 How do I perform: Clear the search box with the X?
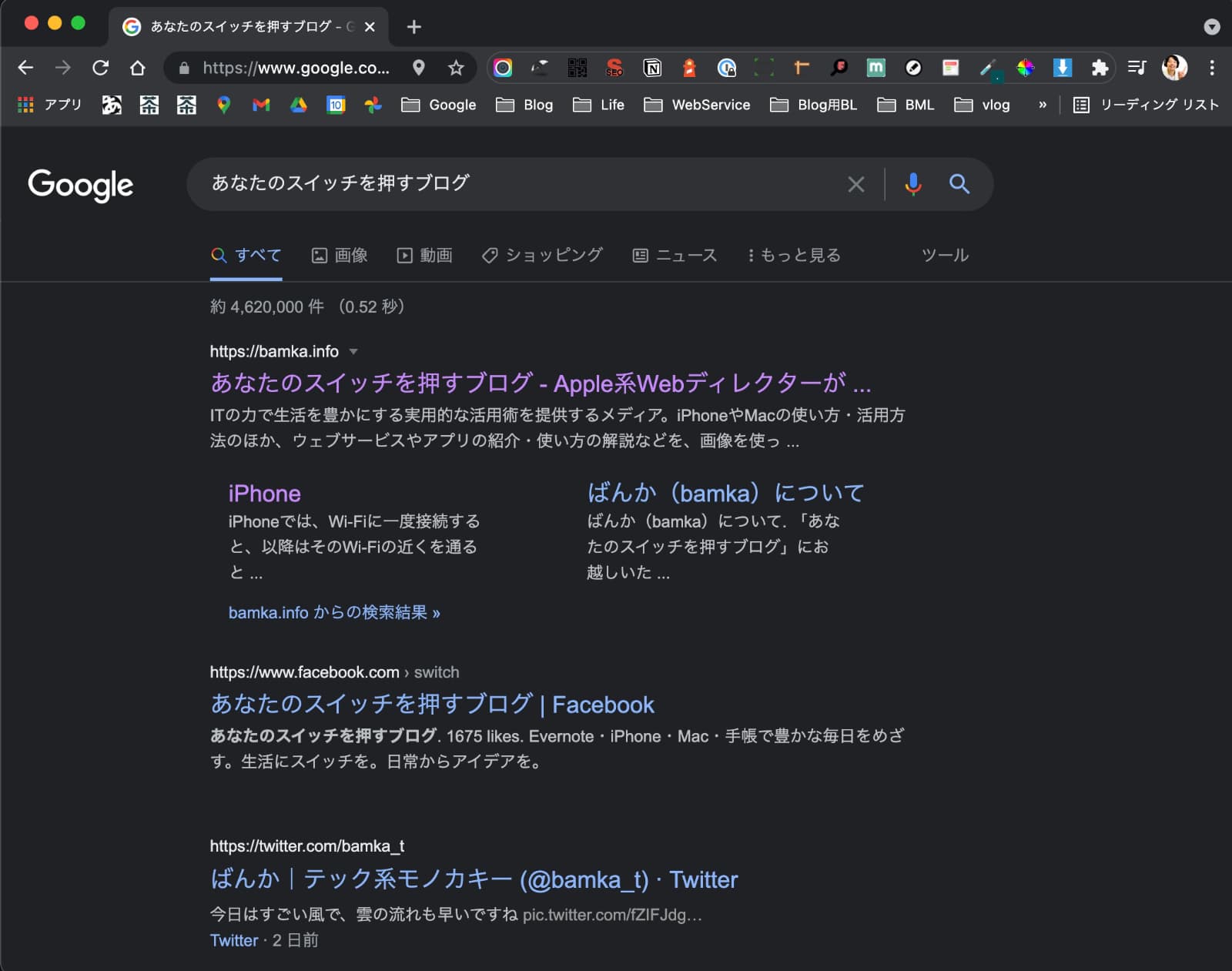[x=856, y=184]
